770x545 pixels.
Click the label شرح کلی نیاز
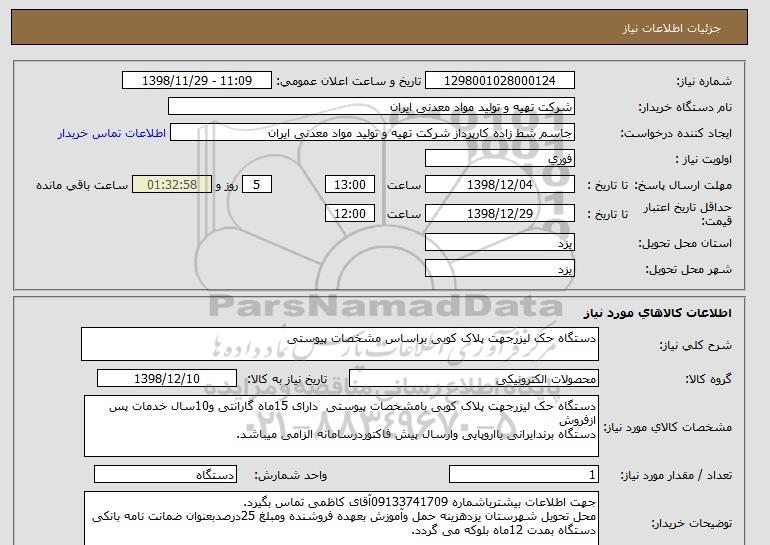point(695,345)
